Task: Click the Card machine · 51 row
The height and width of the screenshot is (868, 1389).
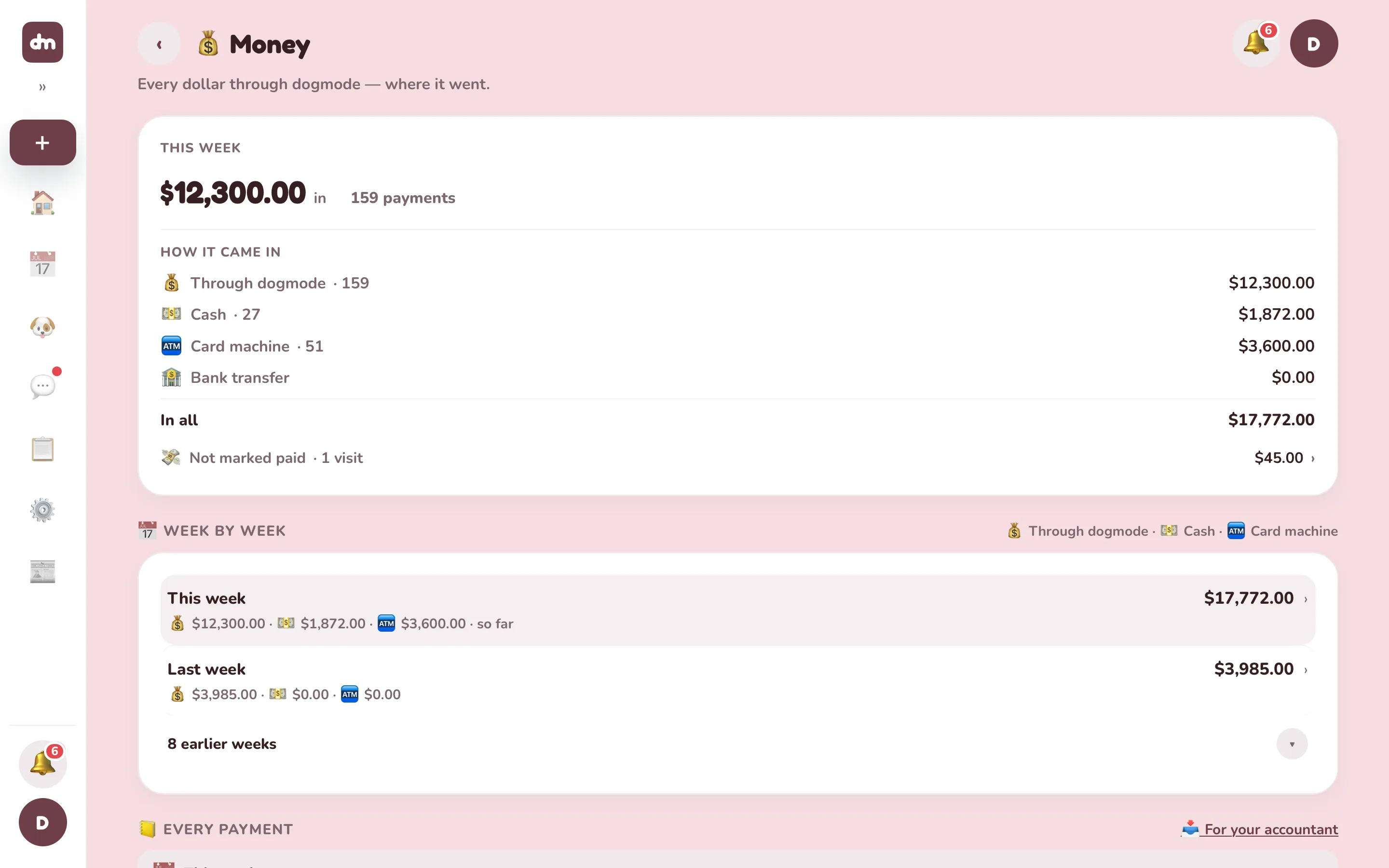Action: (737, 346)
